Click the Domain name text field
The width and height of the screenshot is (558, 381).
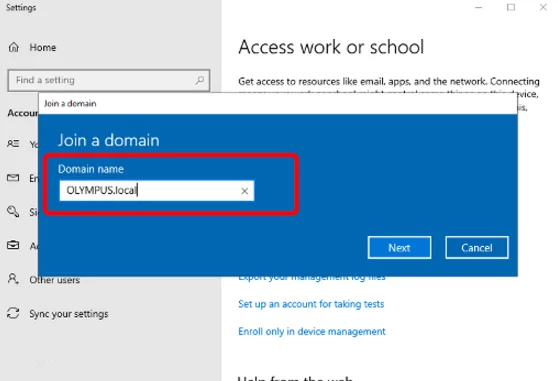[x=157, y=191]
